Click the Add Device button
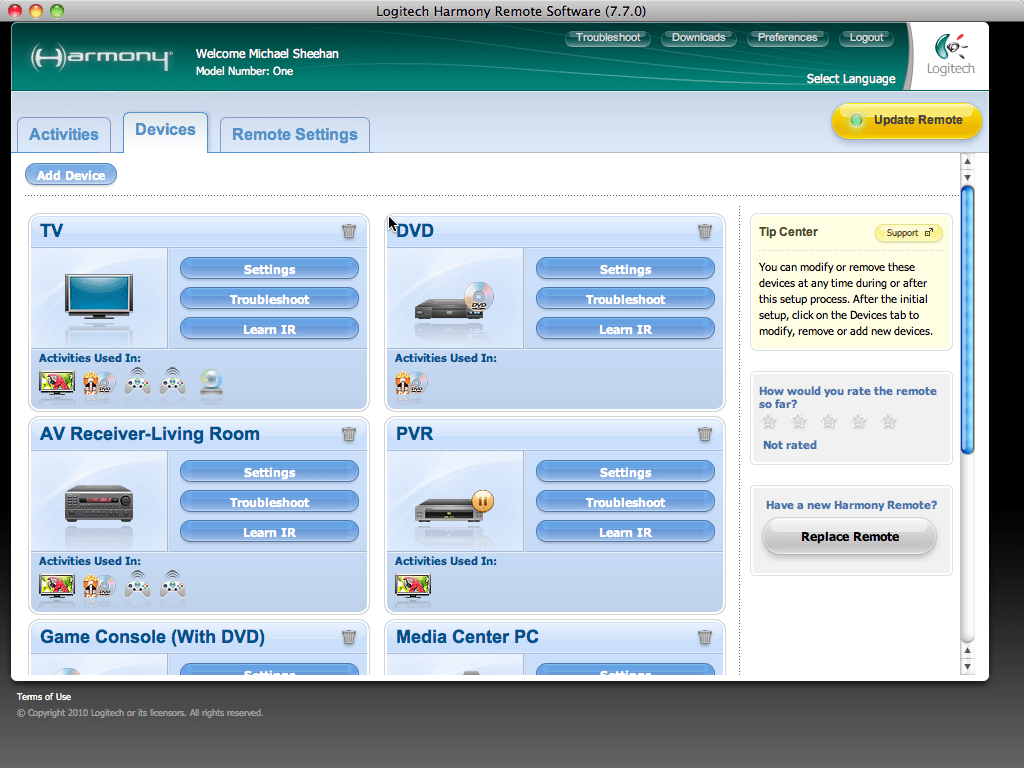 pos(71,175)
